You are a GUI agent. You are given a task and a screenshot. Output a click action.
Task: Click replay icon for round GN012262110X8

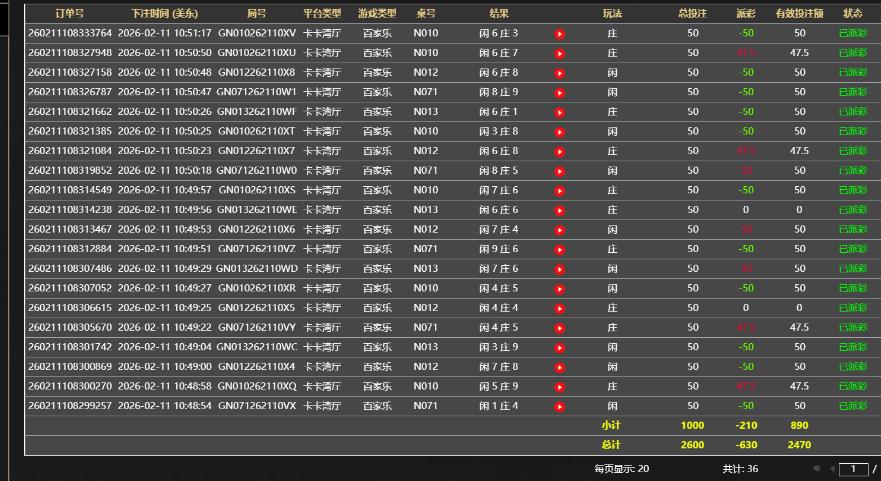tap(560, 73)
